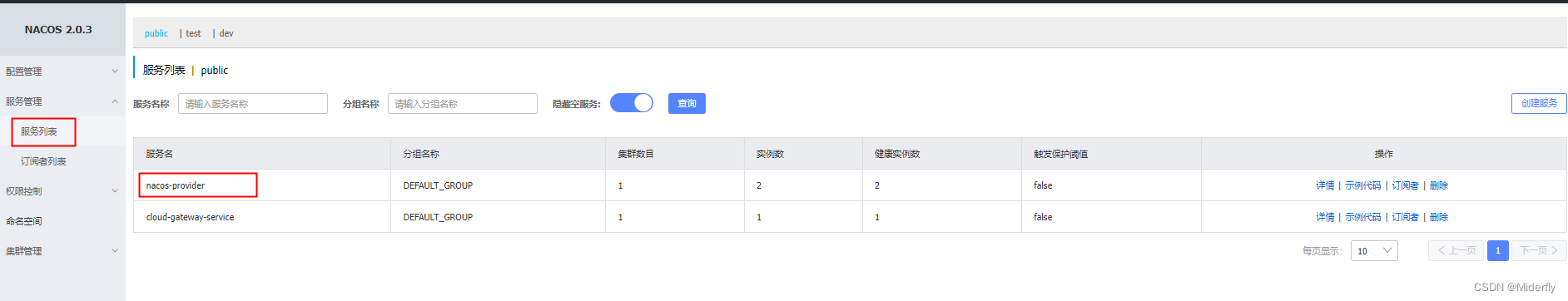
Task: Expand the 权限控制 menu
Action: [62, 191]
